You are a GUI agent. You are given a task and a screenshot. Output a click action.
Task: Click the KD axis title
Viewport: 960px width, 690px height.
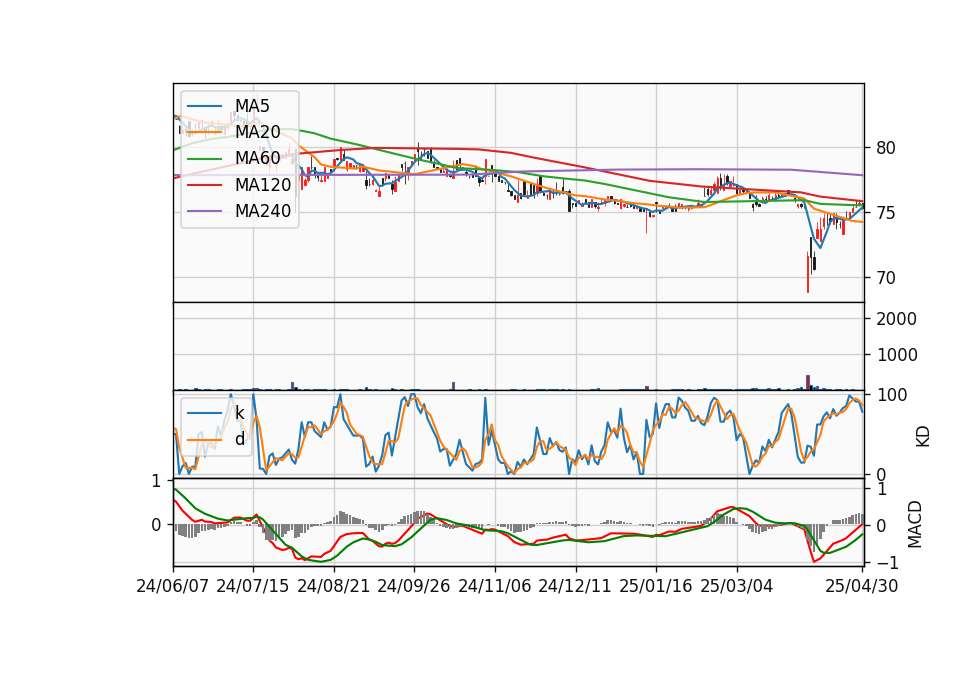tap(923, 437)
